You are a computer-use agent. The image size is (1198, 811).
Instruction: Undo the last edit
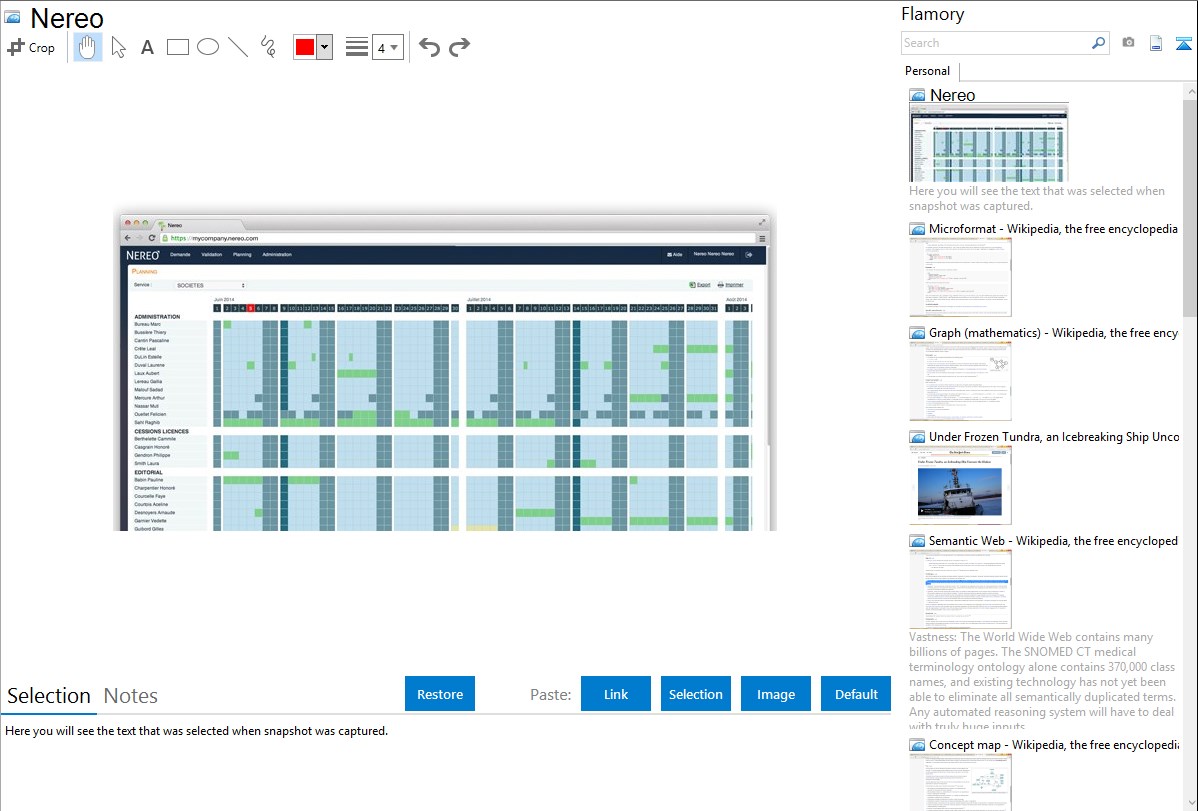[429, 47]
